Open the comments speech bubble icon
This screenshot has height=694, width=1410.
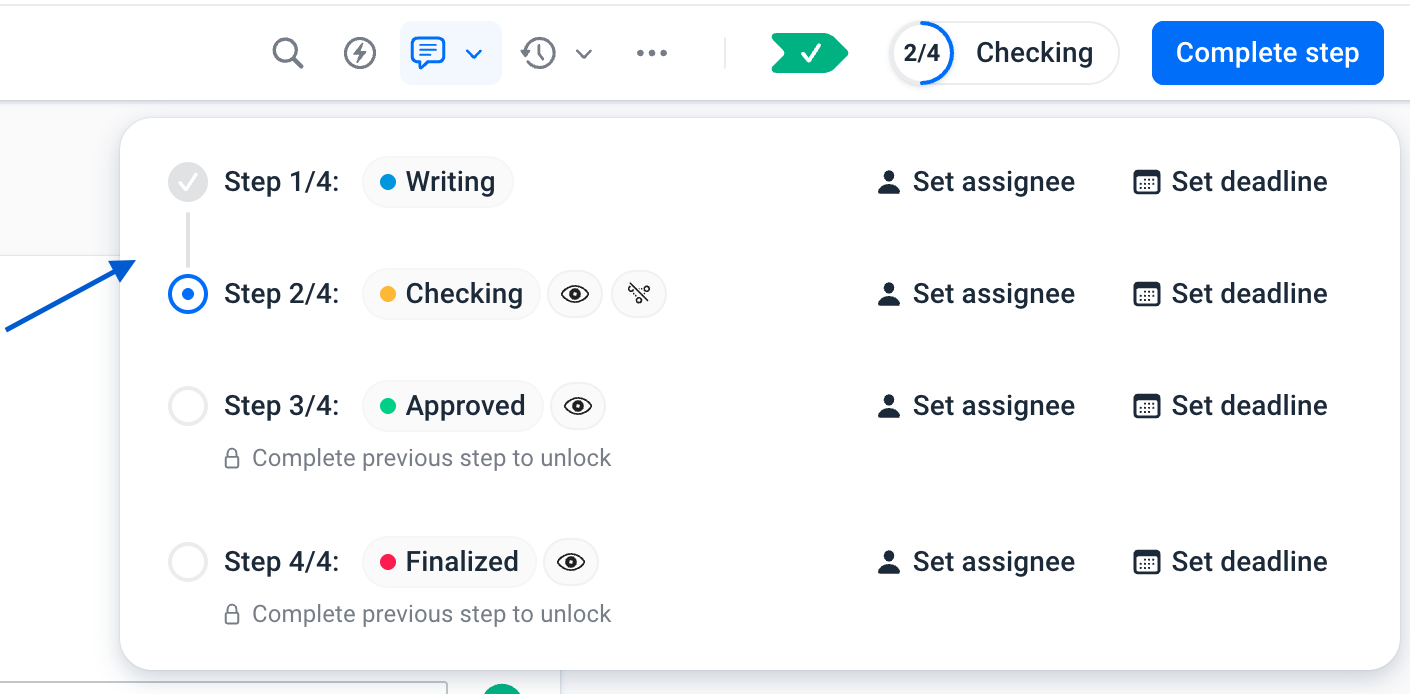428,53
